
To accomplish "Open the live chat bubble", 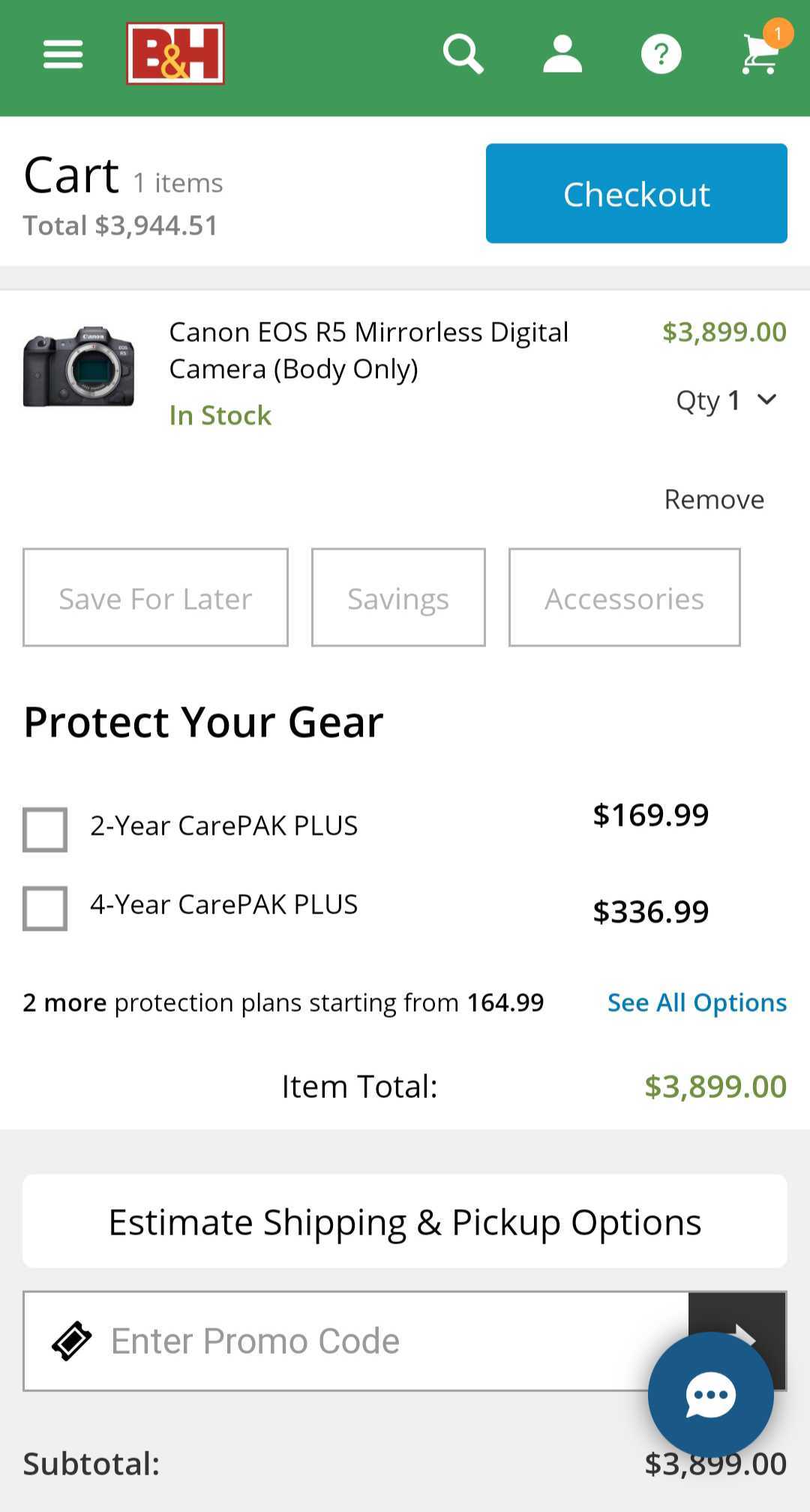I will coord(710,1394).
